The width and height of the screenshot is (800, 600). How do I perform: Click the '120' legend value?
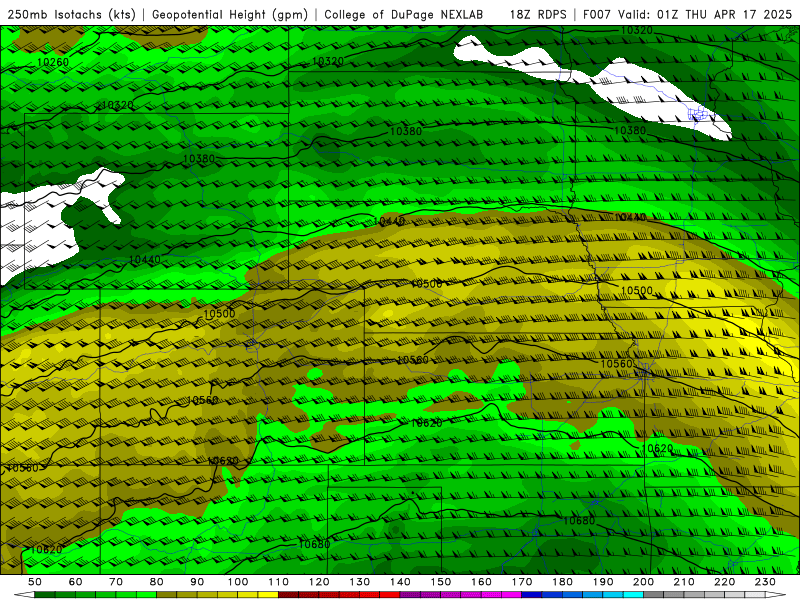click(319, 582)
